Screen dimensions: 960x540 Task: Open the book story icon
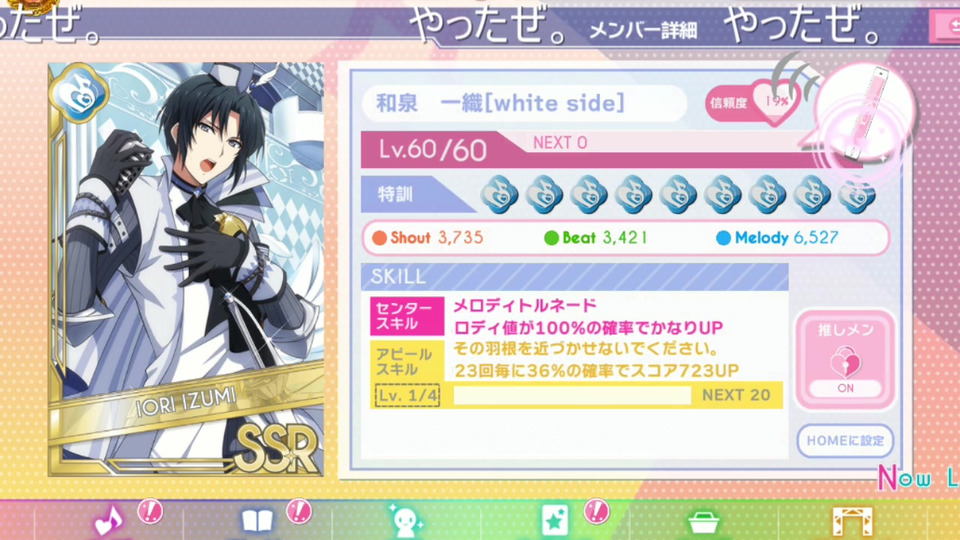[257, 522]
